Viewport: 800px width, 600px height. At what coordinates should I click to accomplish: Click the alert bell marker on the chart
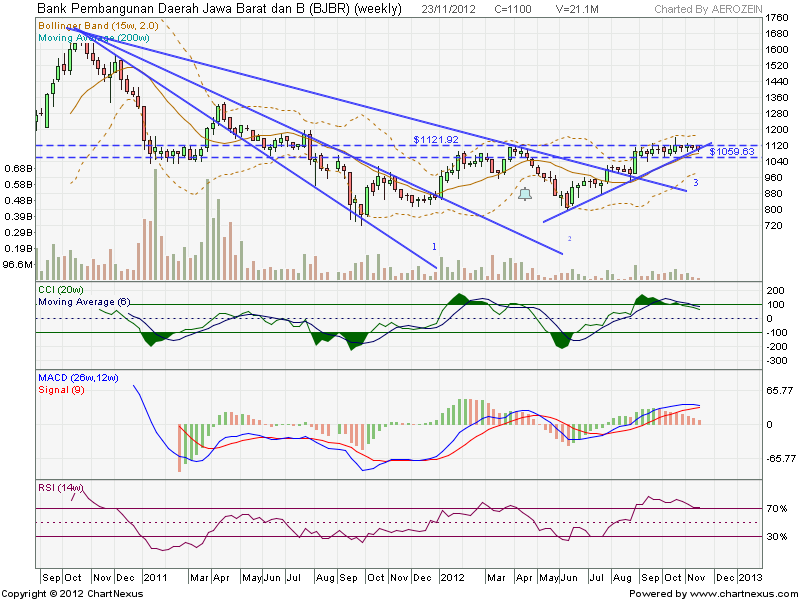[x=524, y=192]
